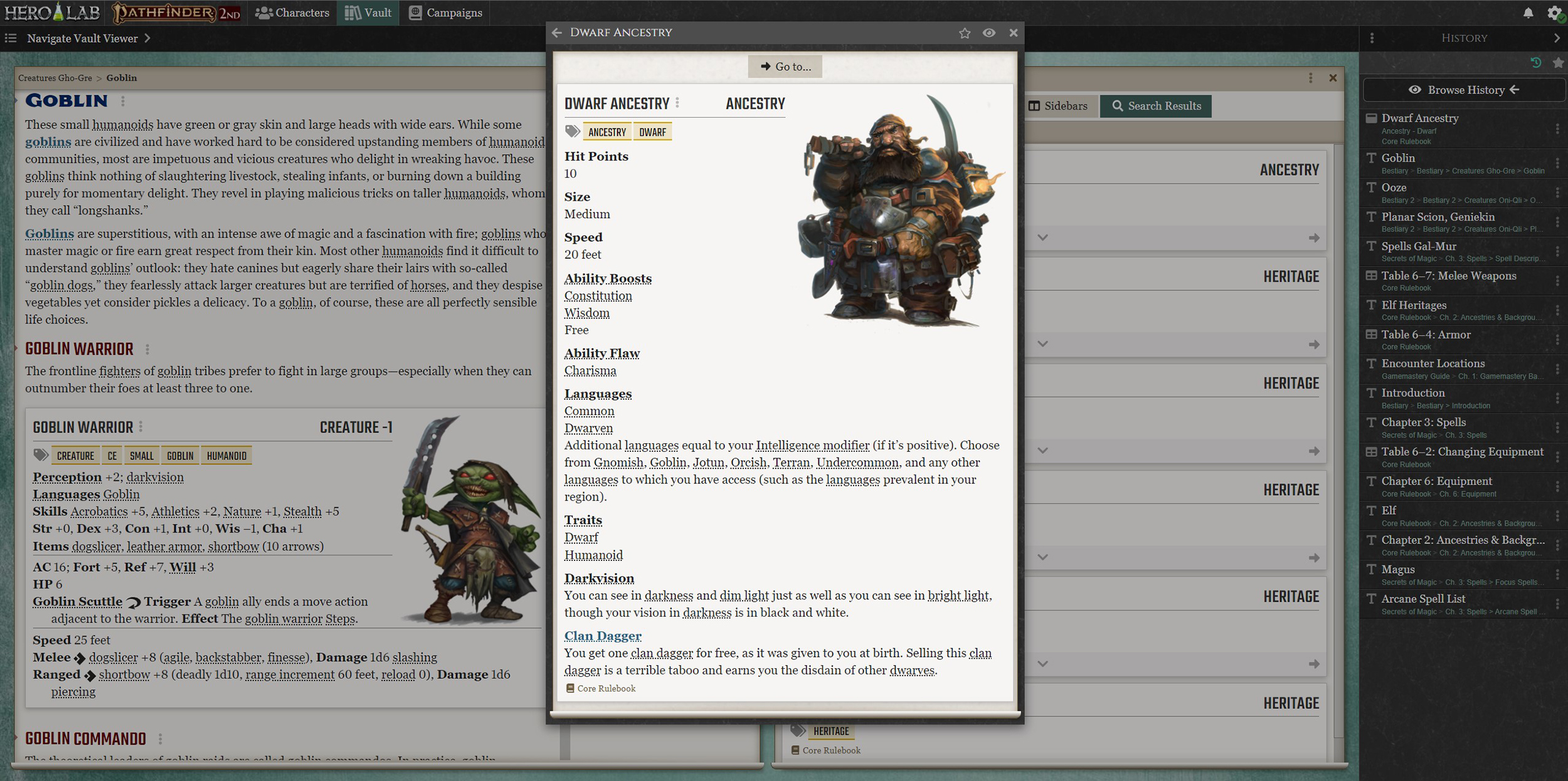Image resolution: width=1568 pixels, height=781 pixels.
Task: Collapse the Goblin section triangle
Action: 16,100
